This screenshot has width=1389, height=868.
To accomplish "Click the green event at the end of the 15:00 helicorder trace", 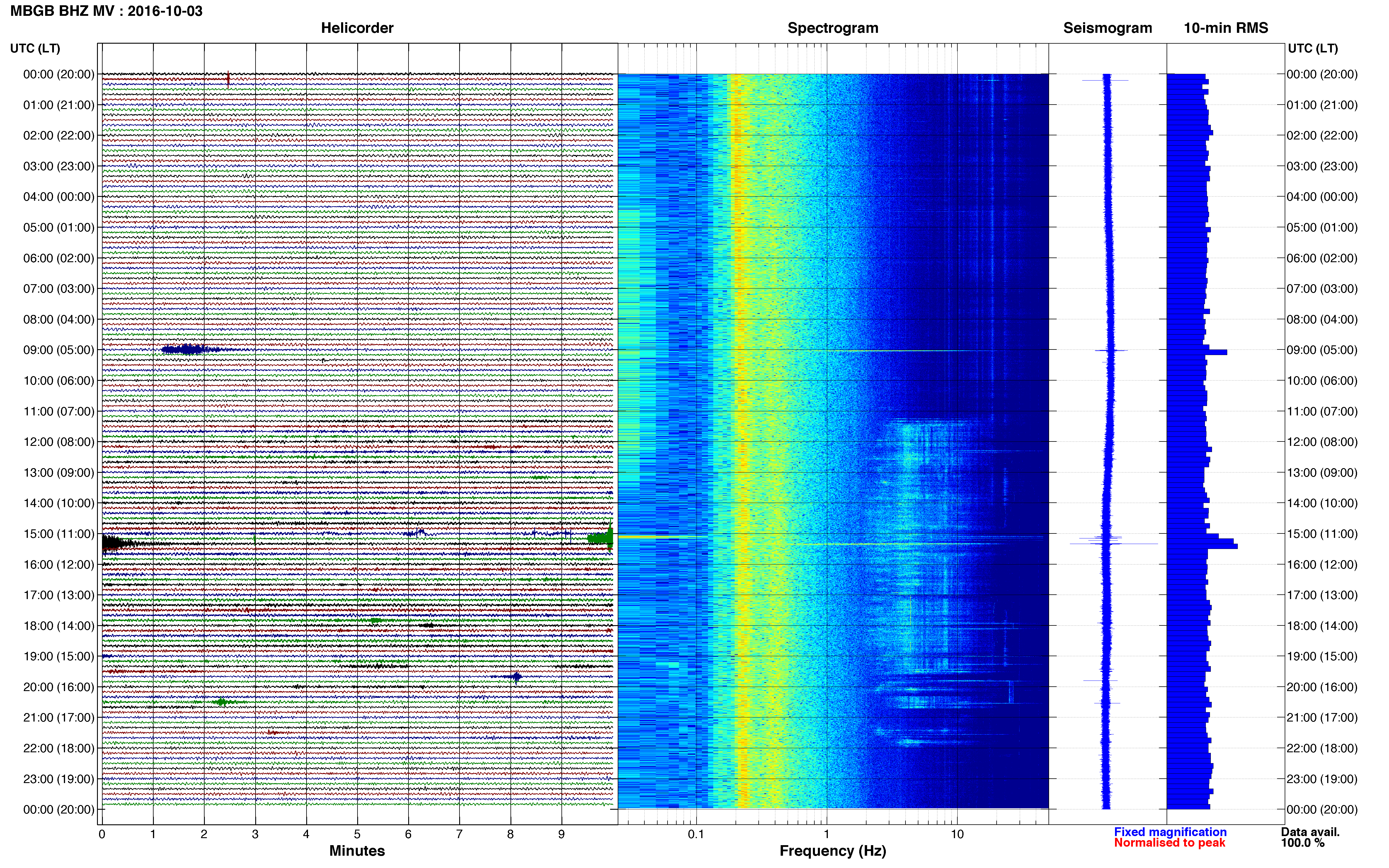I will [601, 538].
